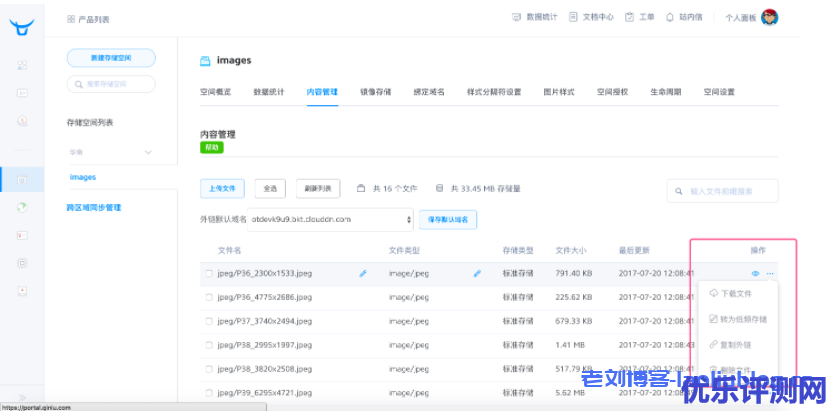Open 产品列表 grid icon in header
This screenshot has height=417, width=840.
[70, 19]
